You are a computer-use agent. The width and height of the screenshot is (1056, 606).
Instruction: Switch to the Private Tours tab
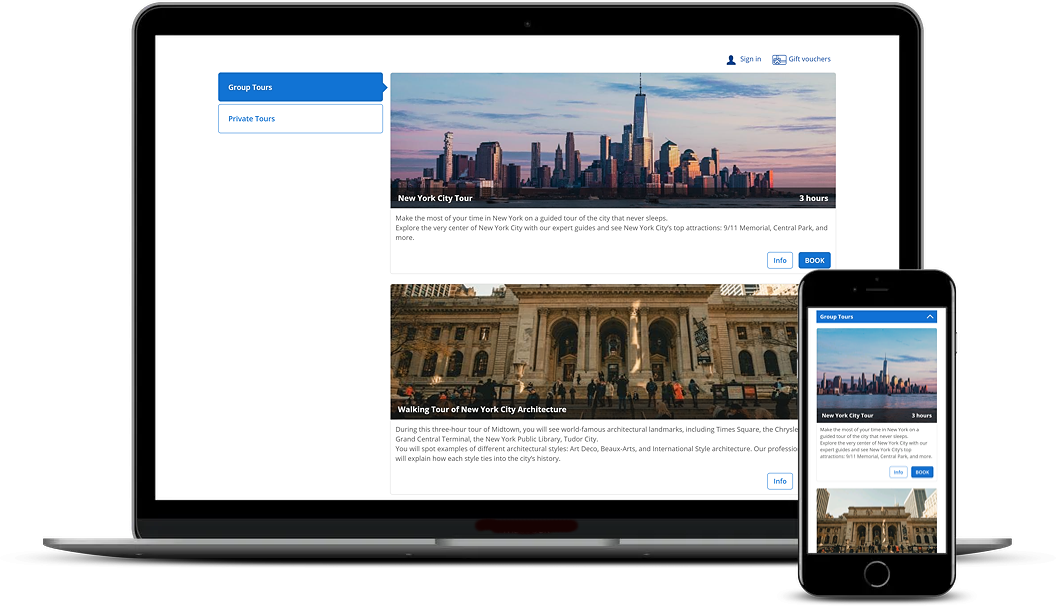pyautogui.click(x=300, y=118)
